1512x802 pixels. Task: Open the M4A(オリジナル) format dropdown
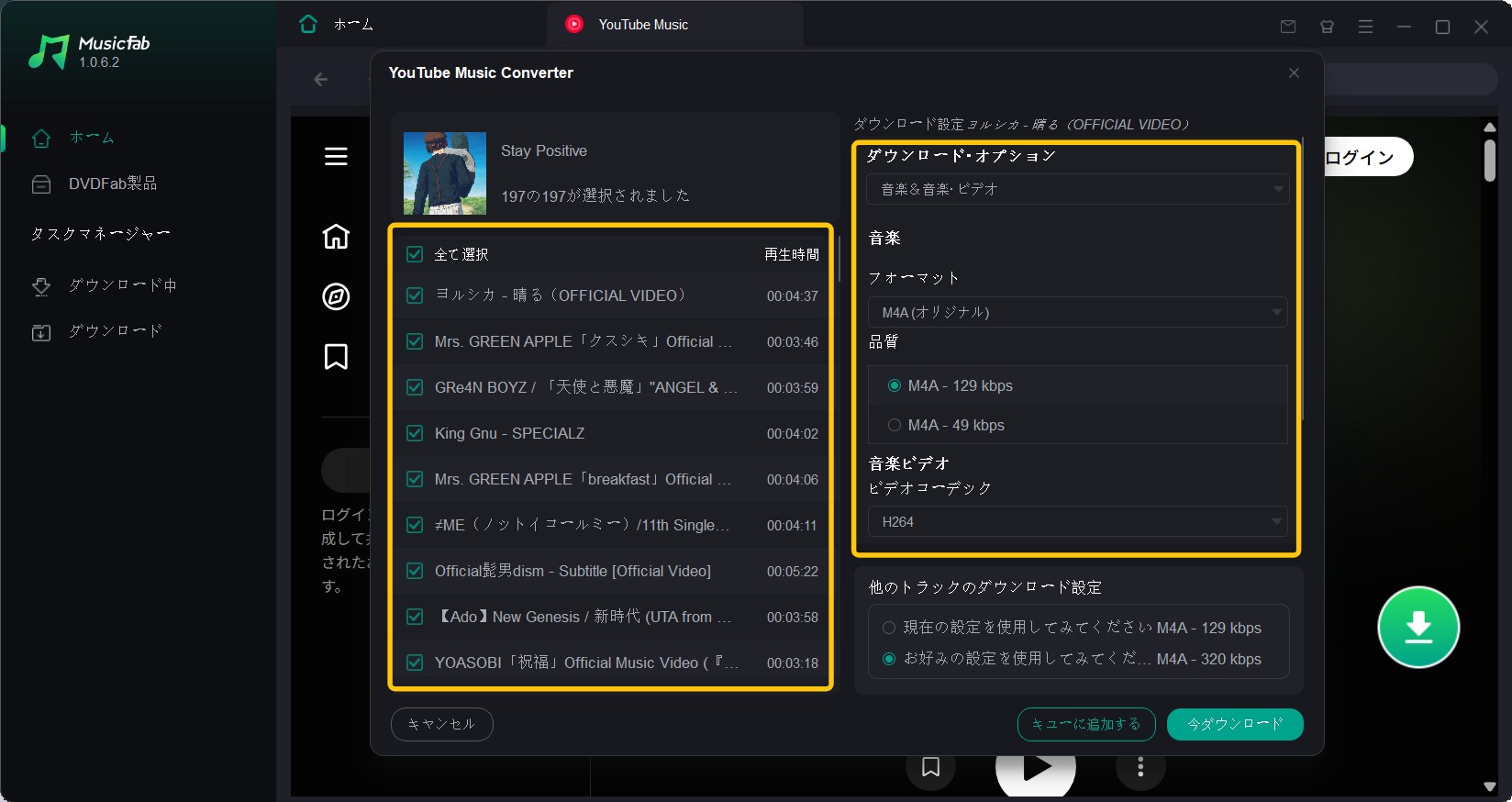coord(1078,312)
